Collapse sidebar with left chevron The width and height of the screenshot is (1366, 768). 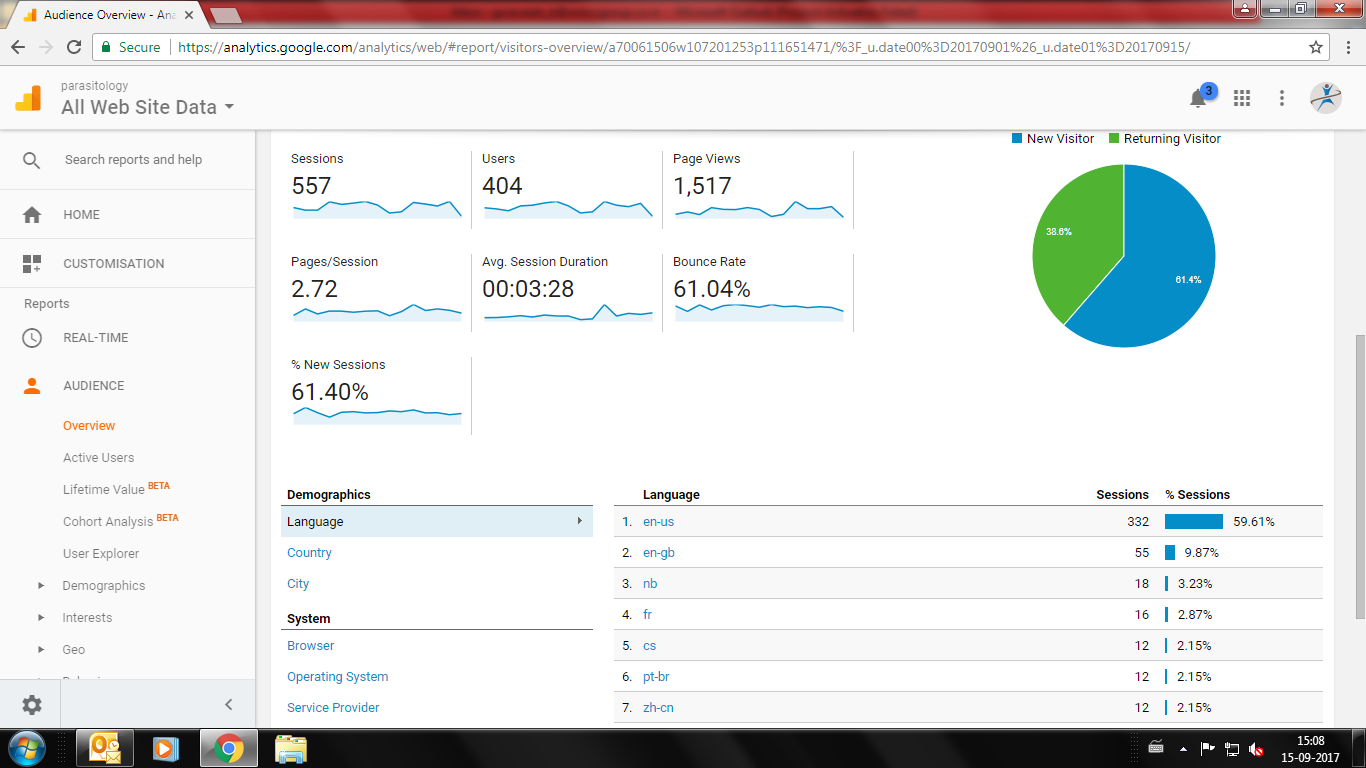(x=228, y=705)
